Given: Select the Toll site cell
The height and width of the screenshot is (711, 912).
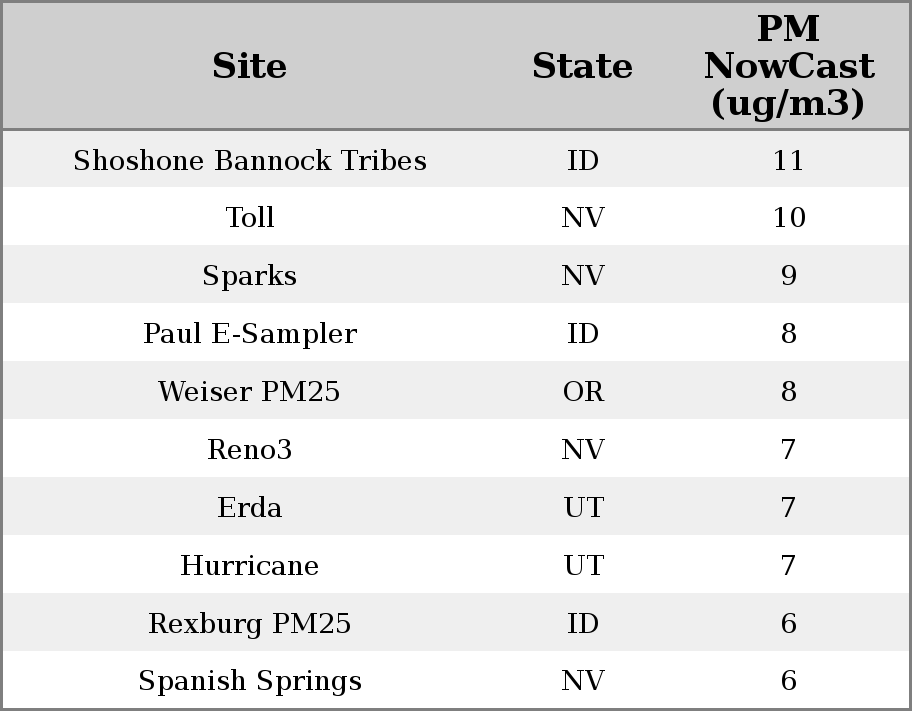Looking at the screenshot, I should [x=250, y=218].
